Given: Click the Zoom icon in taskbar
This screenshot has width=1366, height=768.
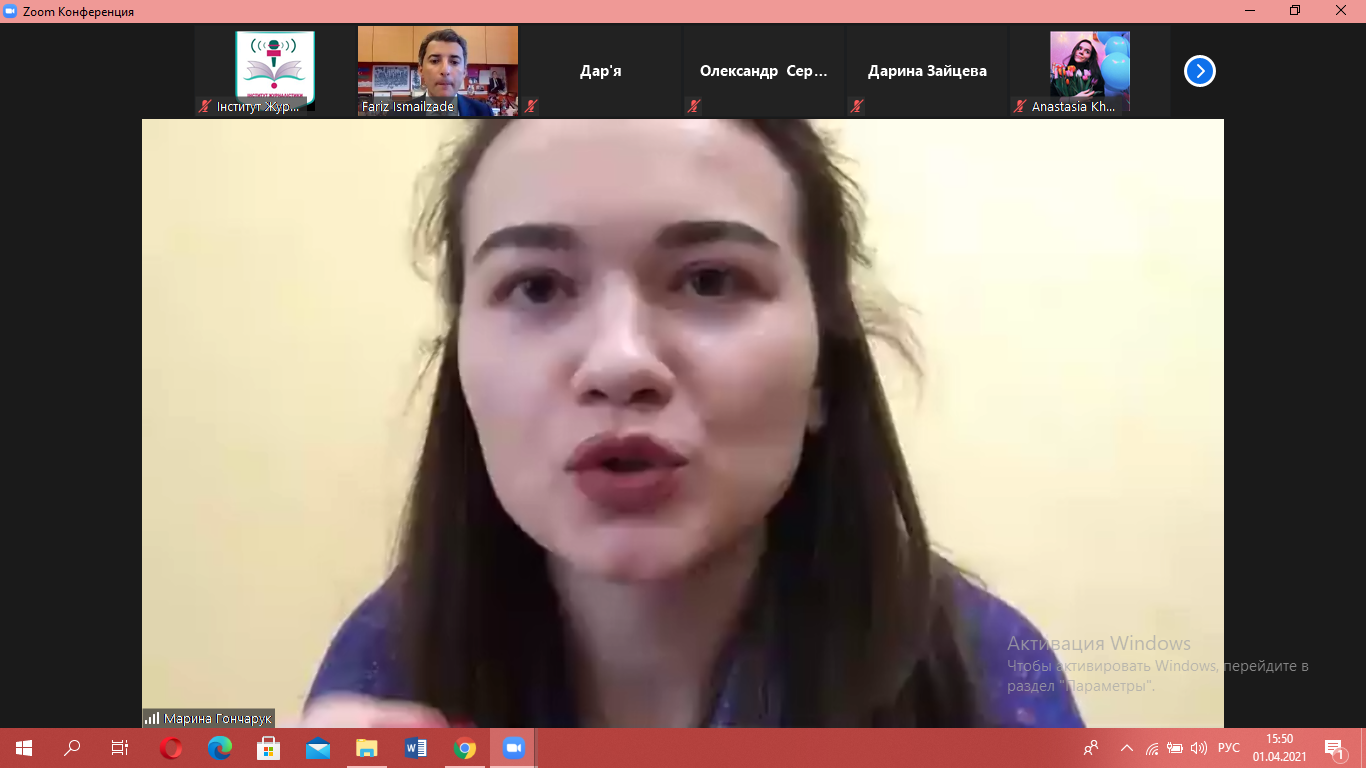Looking at the screenshot, I should [x=514, y=748].
